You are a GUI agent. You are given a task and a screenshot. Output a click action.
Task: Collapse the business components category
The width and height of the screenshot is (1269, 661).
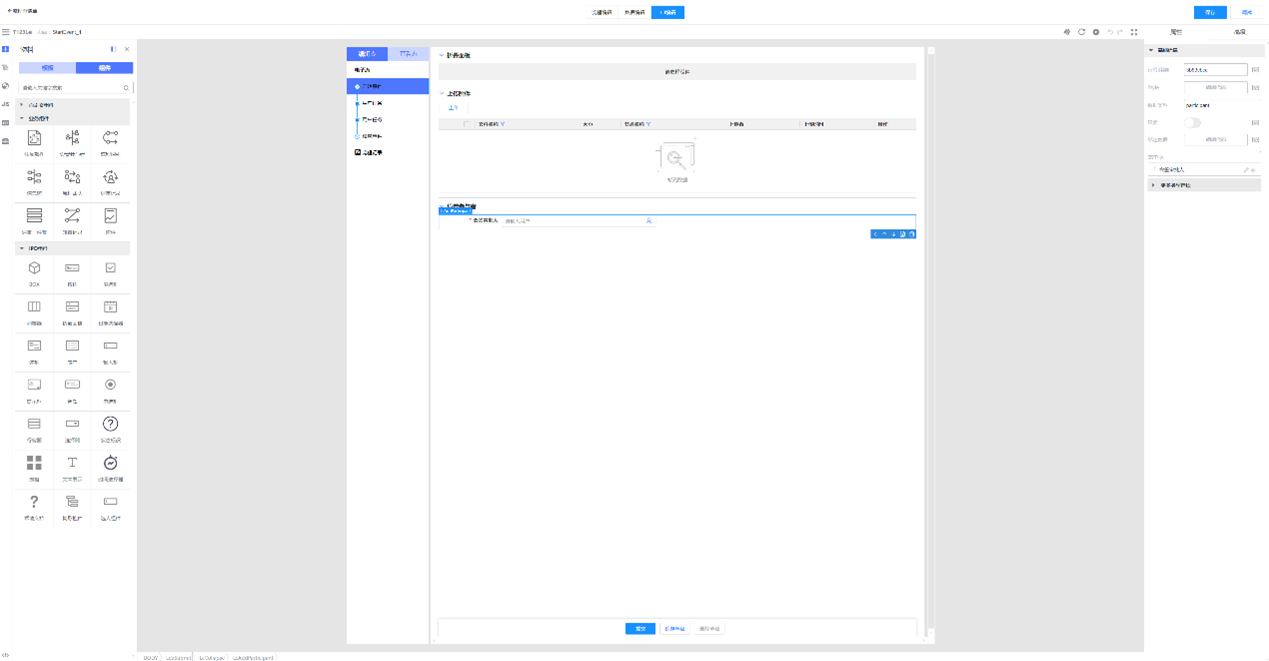[x=22, y=118]
